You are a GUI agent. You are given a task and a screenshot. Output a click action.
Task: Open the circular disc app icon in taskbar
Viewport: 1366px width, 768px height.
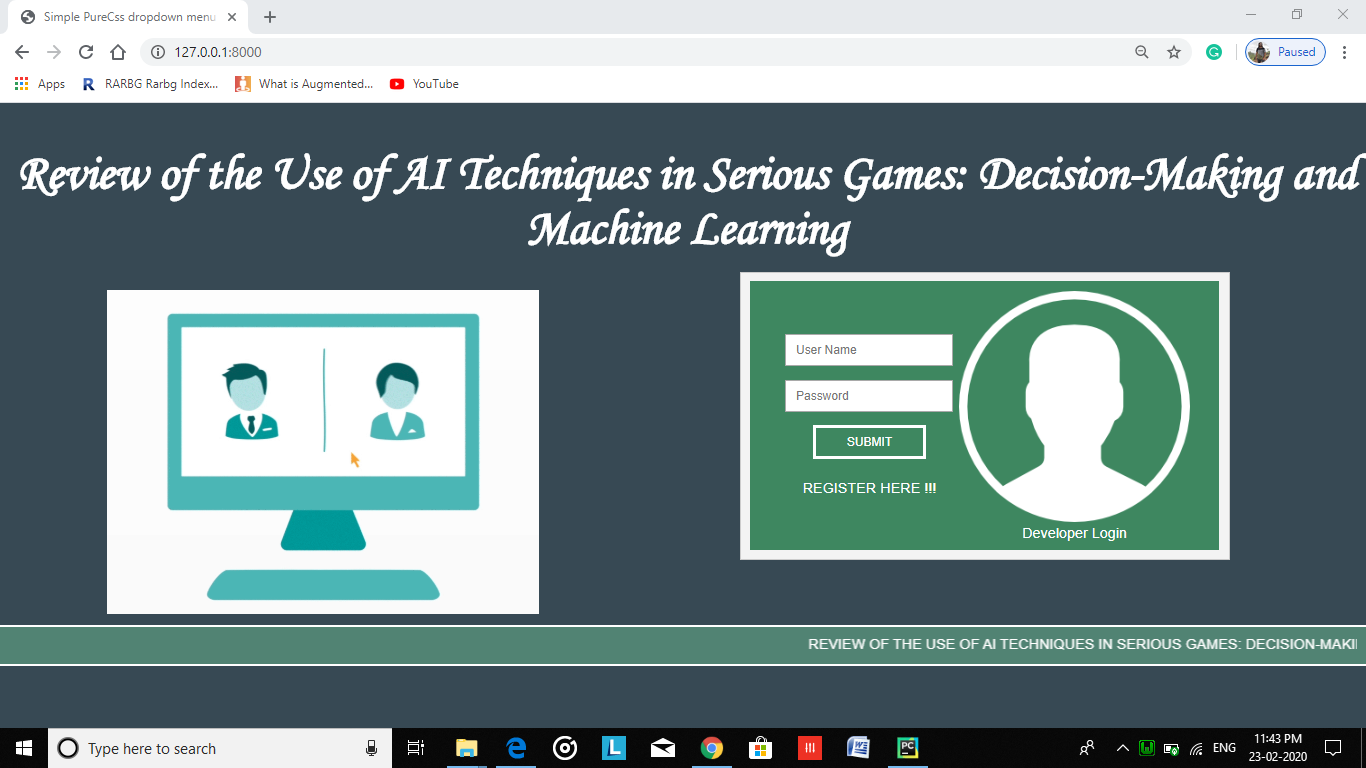[565, 748]
